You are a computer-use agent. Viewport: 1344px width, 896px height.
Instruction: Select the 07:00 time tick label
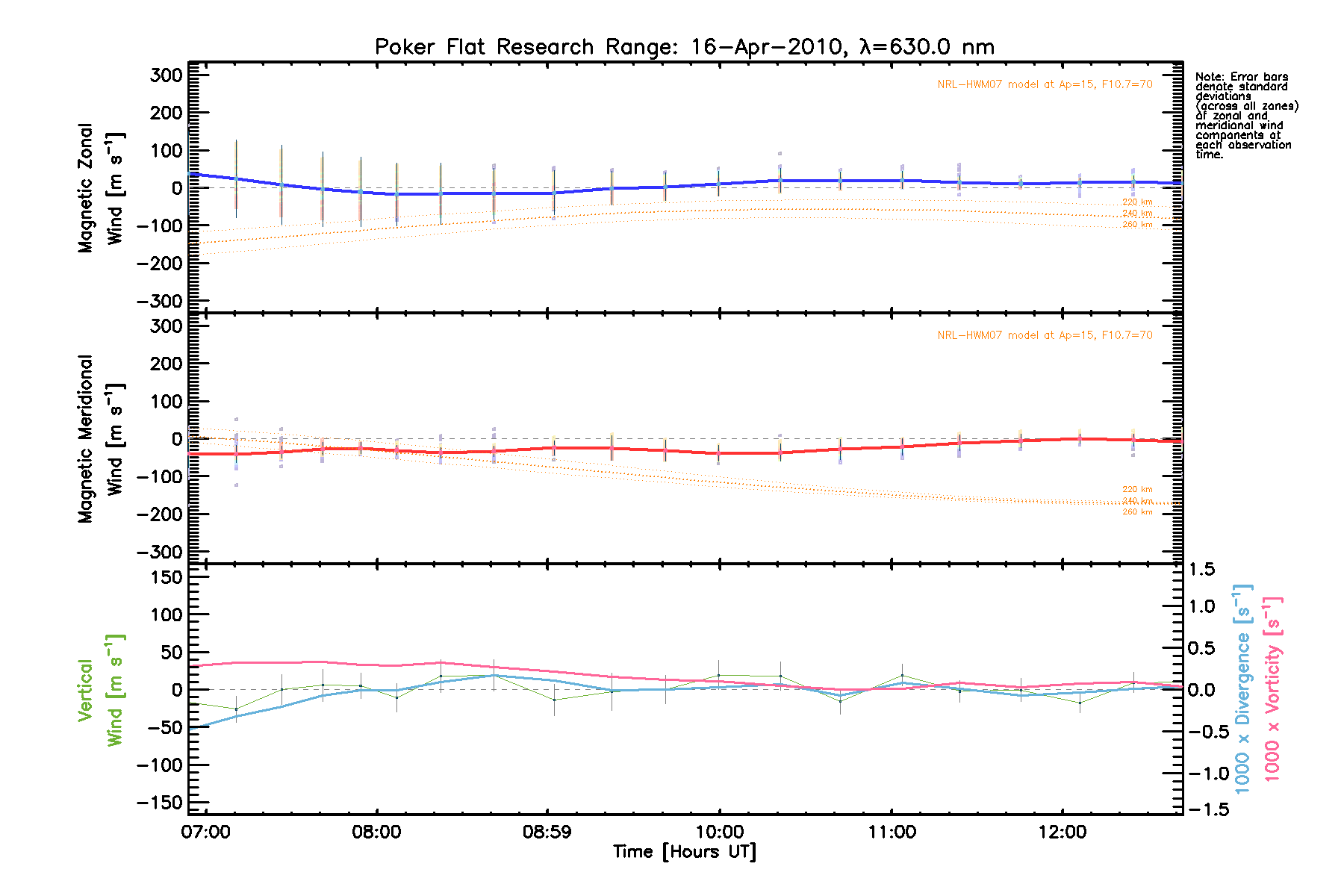pos(205,833)
